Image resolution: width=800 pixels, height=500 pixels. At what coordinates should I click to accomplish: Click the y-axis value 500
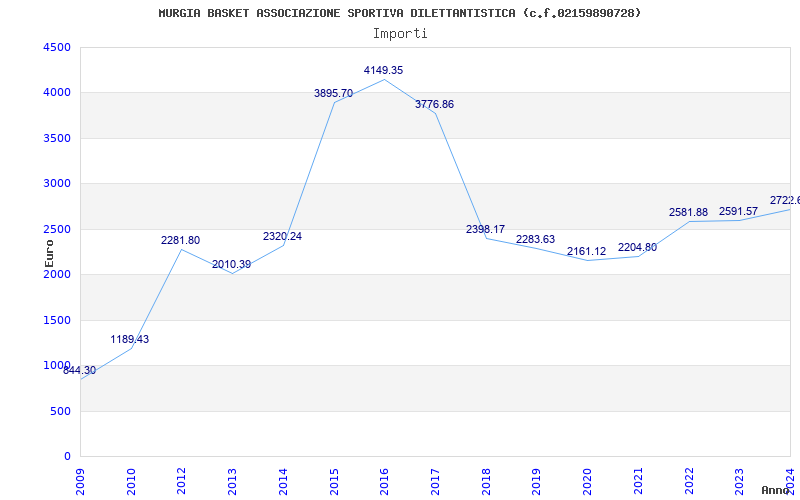60,411
